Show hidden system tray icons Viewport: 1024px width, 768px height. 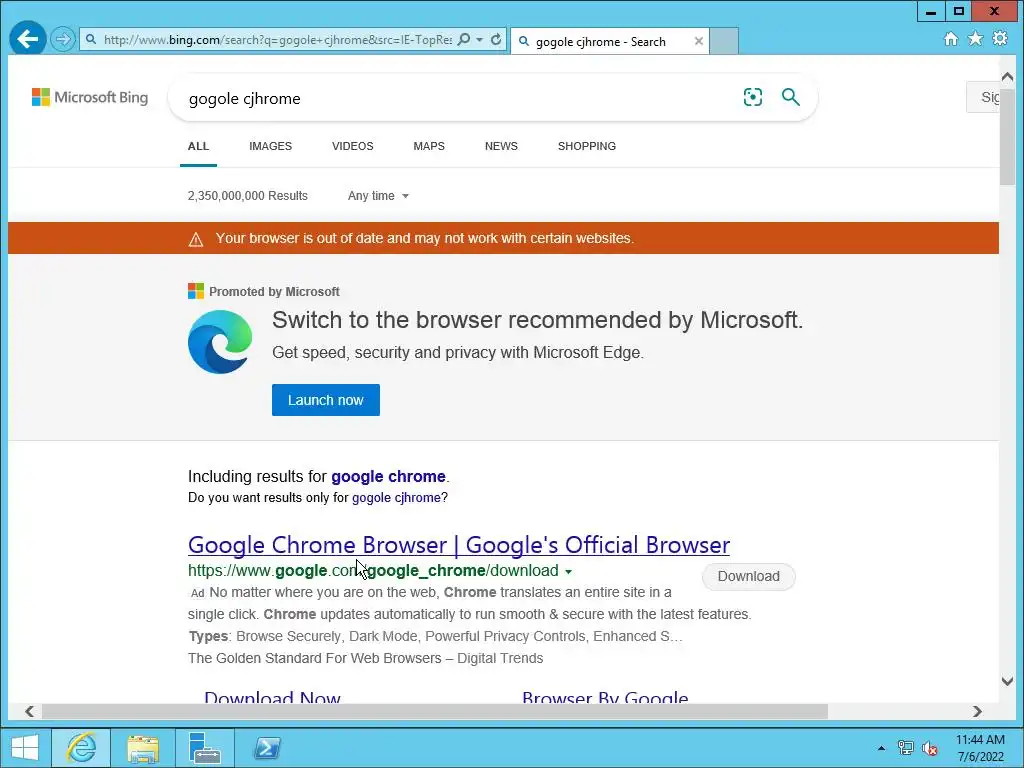pos(881,748)
